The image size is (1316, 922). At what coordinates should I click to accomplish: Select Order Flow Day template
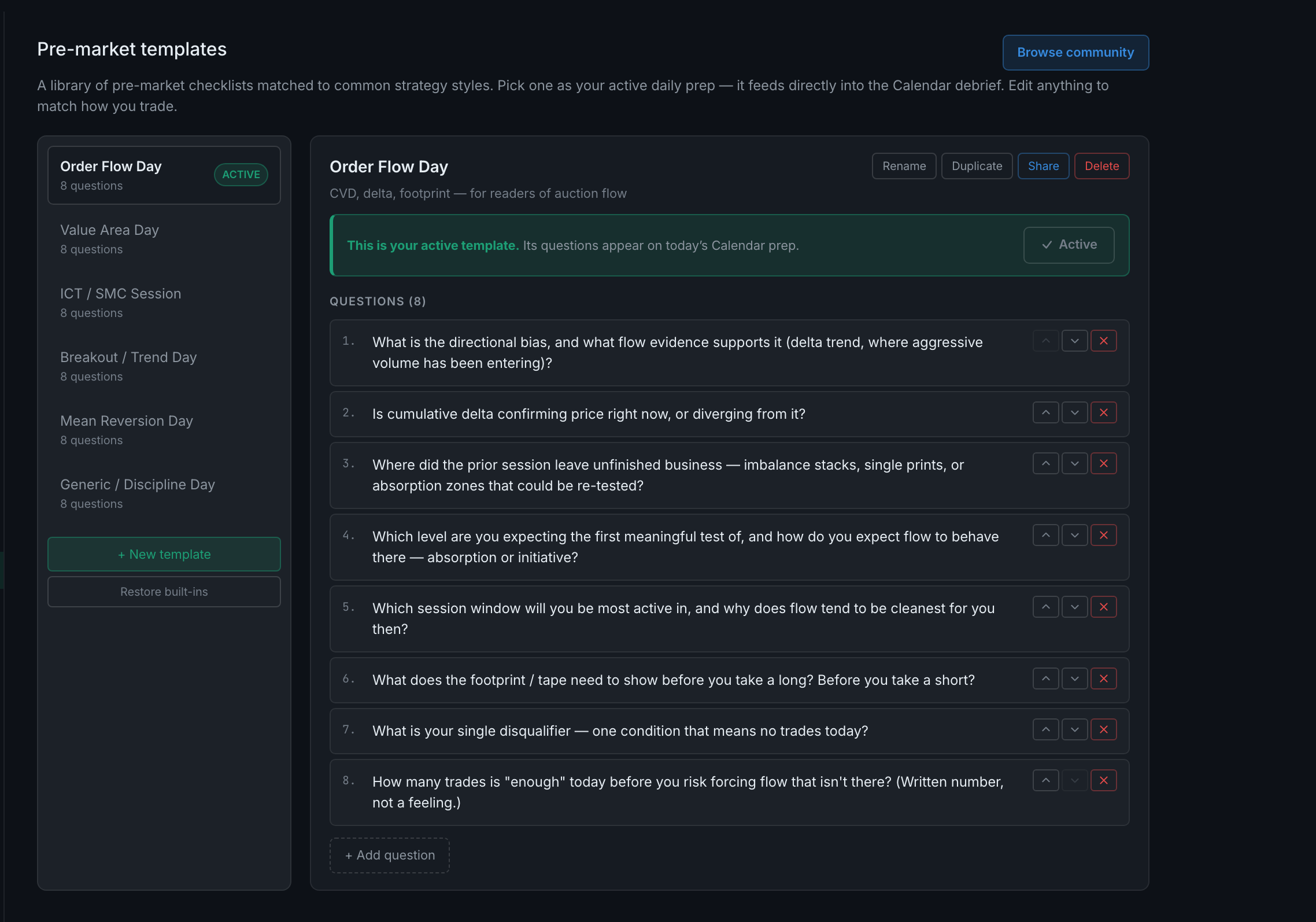pos(164,175)
